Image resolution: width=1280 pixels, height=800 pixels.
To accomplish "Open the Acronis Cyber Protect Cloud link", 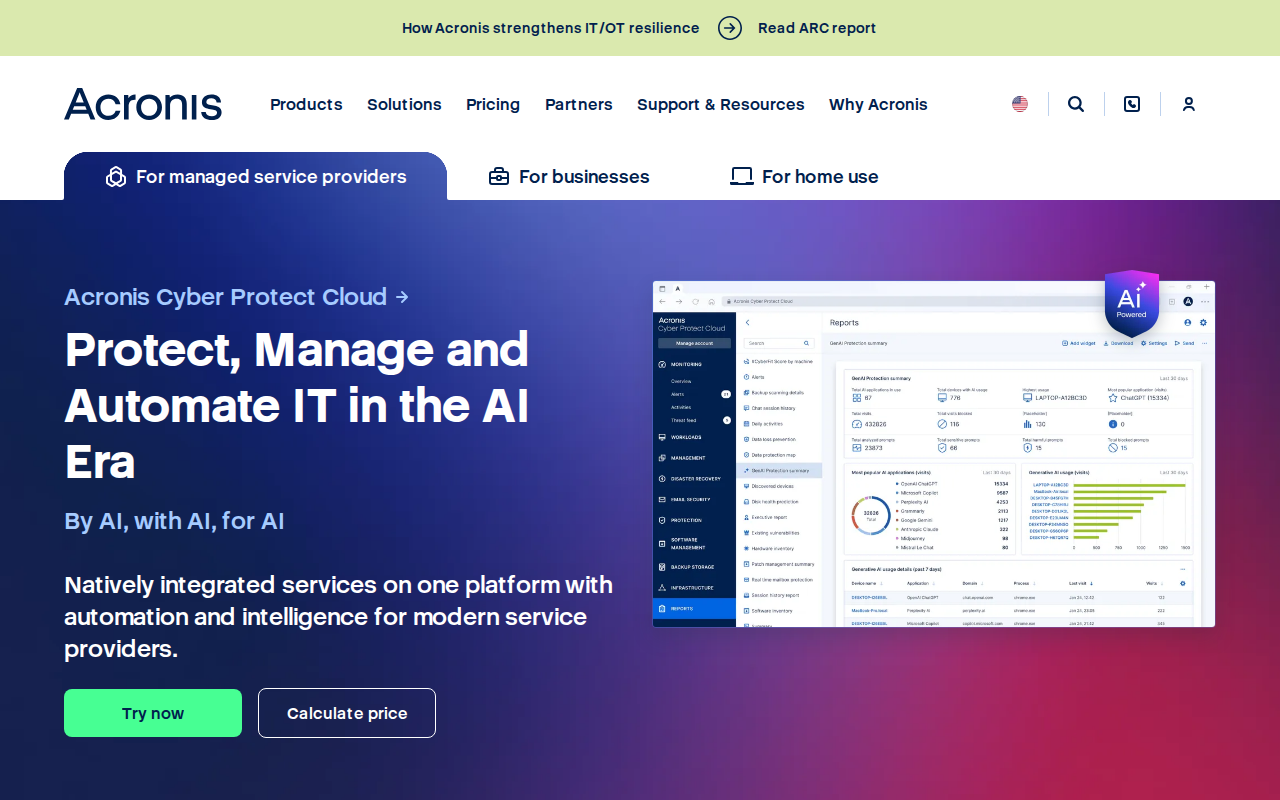I will coord(237,297).
